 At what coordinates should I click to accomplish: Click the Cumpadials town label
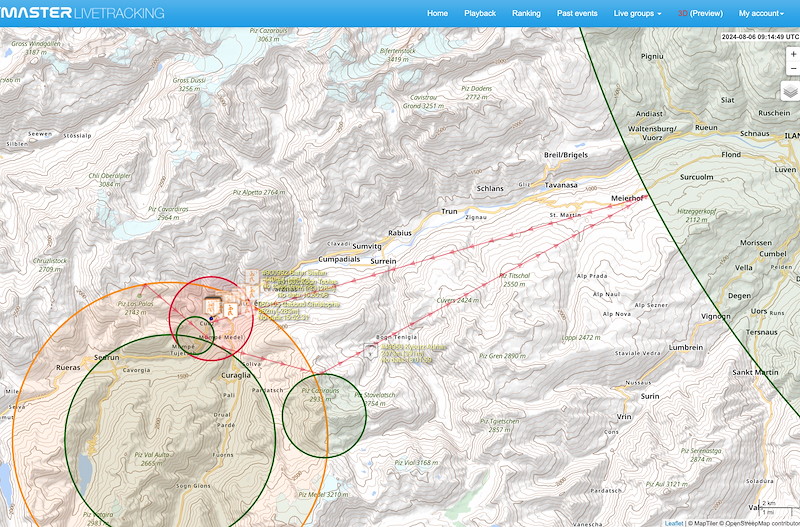coord(339,259)
